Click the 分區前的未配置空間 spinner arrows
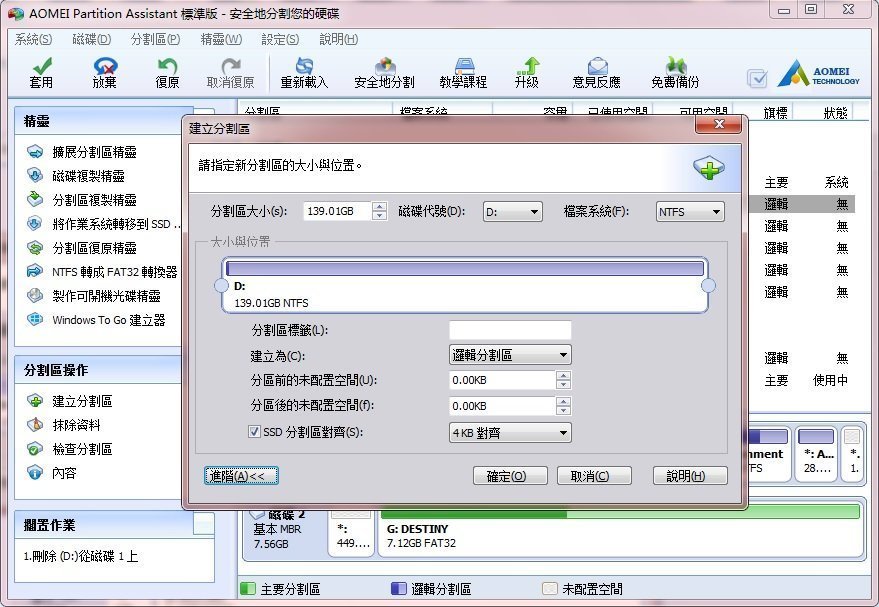The width and height of the screenshot is (879, 607). point(563,379)
